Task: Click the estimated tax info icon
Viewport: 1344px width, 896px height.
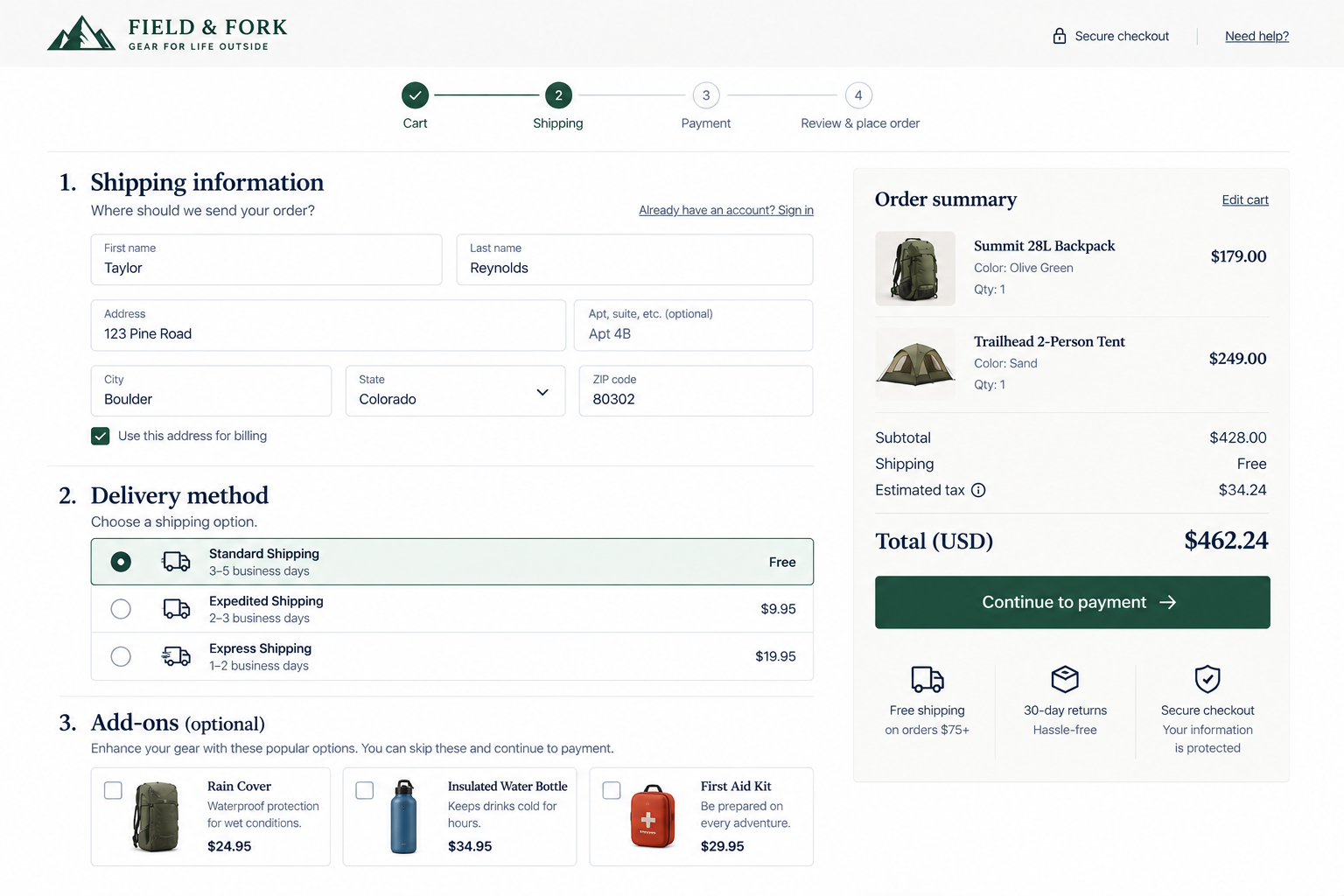Action: [x=978, y=490]
